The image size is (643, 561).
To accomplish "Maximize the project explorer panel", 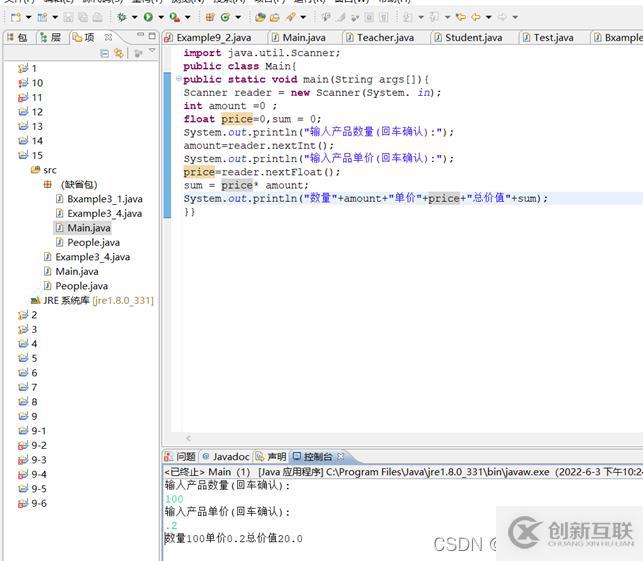I will 152,36.
